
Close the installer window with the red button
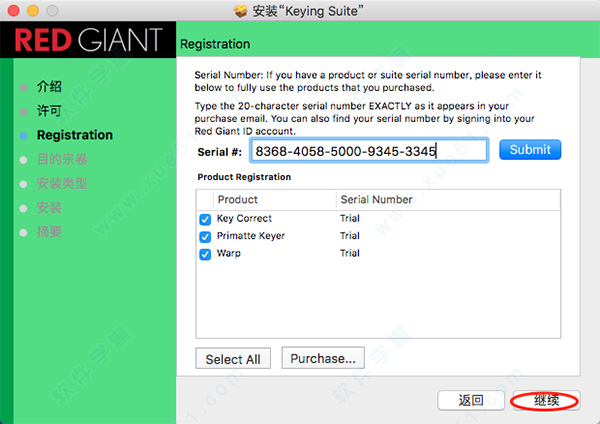click(x=14, y=10)
